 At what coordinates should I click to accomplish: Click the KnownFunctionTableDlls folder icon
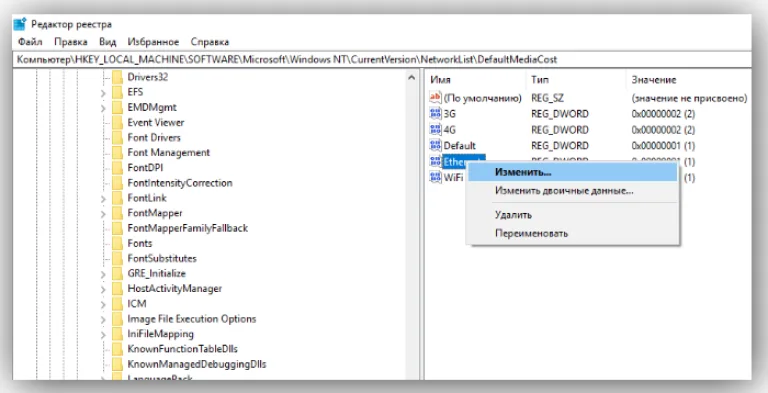117,349
